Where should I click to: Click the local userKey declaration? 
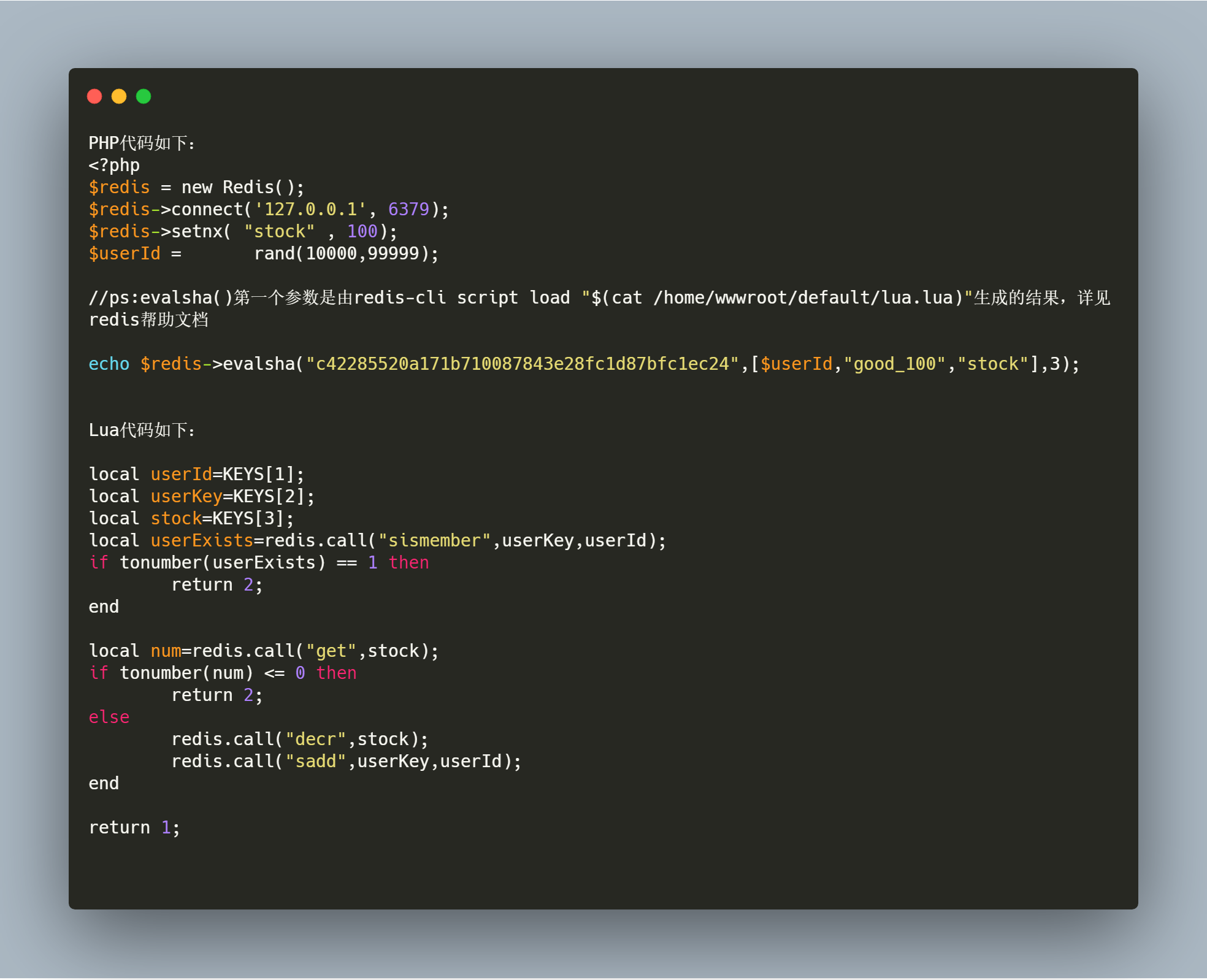pos(202,496)
